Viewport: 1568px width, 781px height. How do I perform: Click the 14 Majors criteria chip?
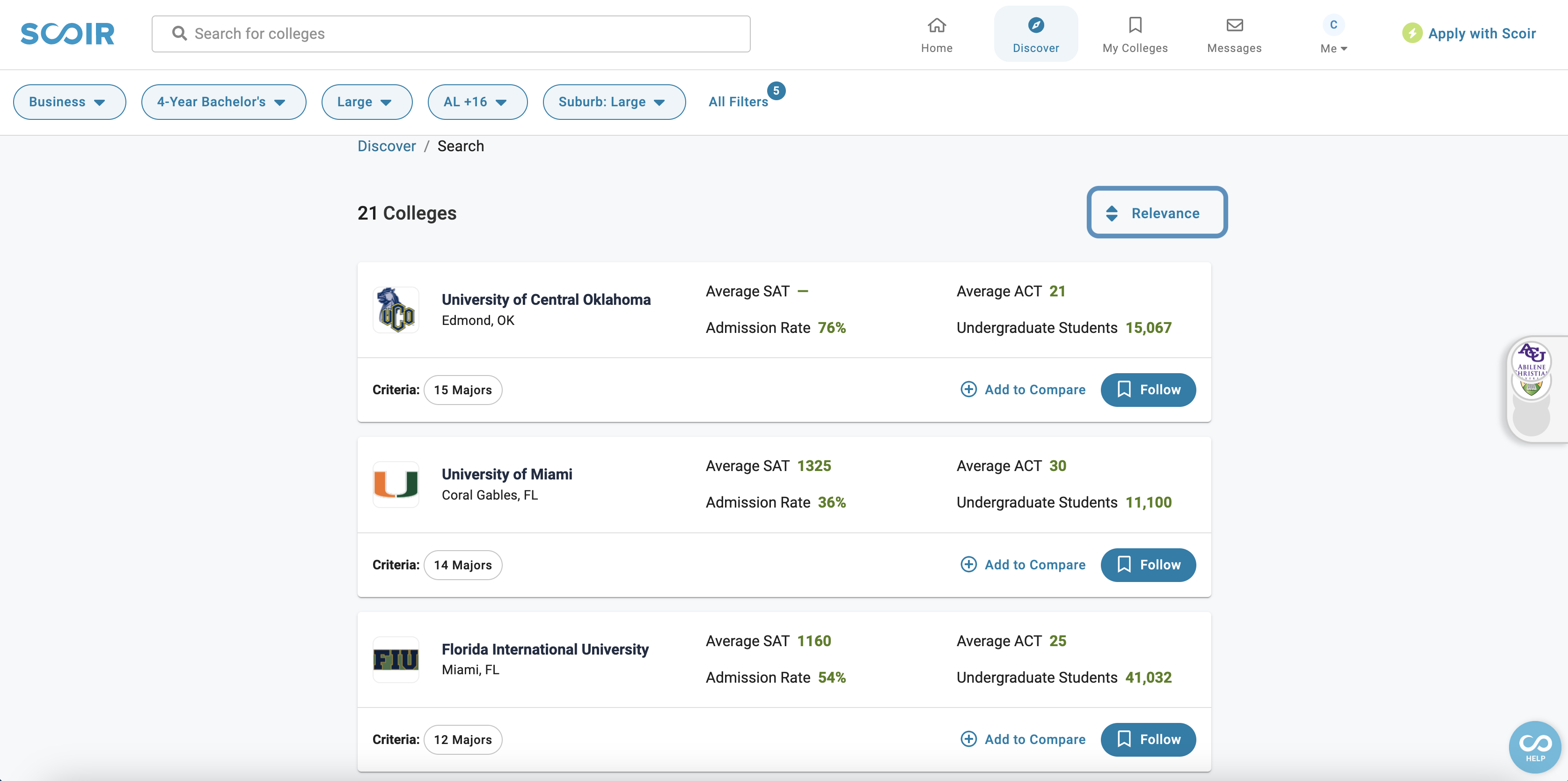pyautogui.click(x=462, y=565)
